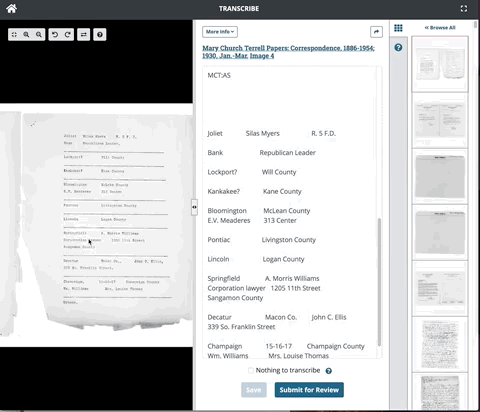The image size is (480, 412).
Task: Zoom out of the document image
Action: 39,34
